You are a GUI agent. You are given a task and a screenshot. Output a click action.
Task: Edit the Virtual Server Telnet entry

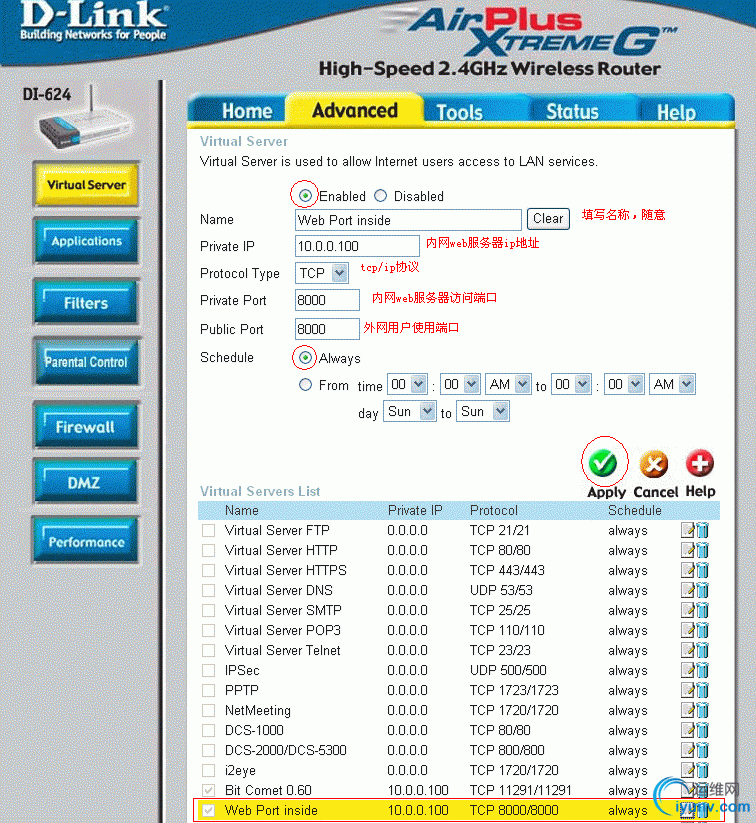pyautogui.click(x=687, y=650)
